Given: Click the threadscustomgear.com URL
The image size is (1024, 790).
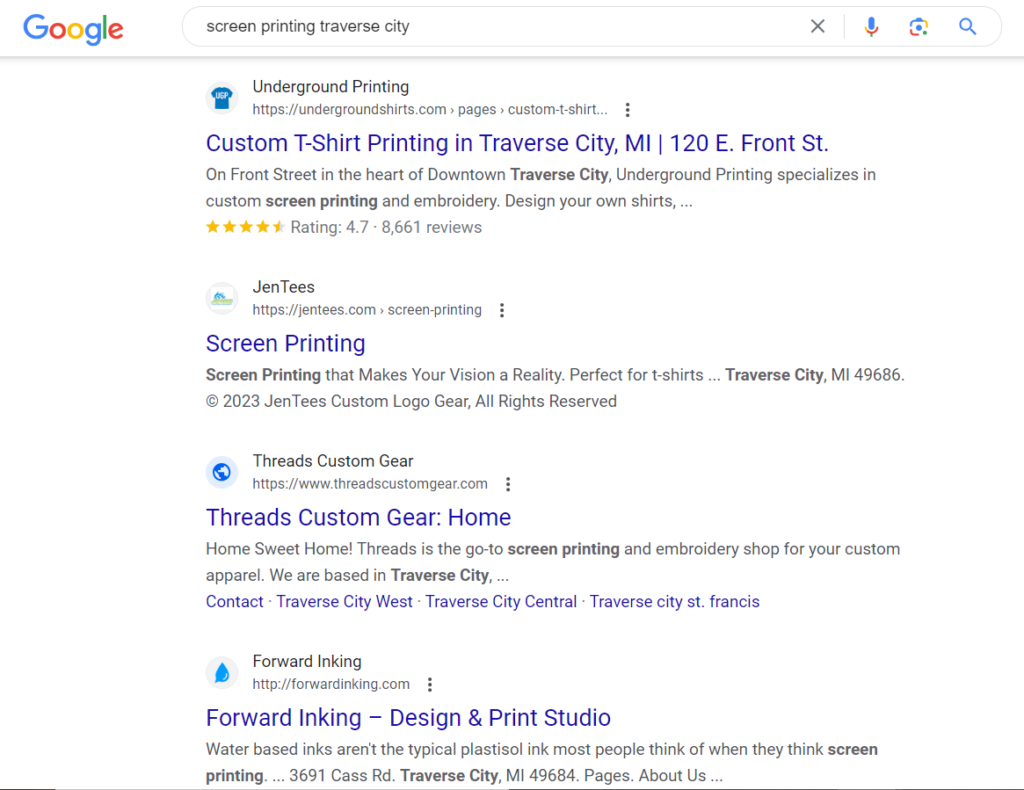Looking at the screenshot, I should tap(370, 484).
